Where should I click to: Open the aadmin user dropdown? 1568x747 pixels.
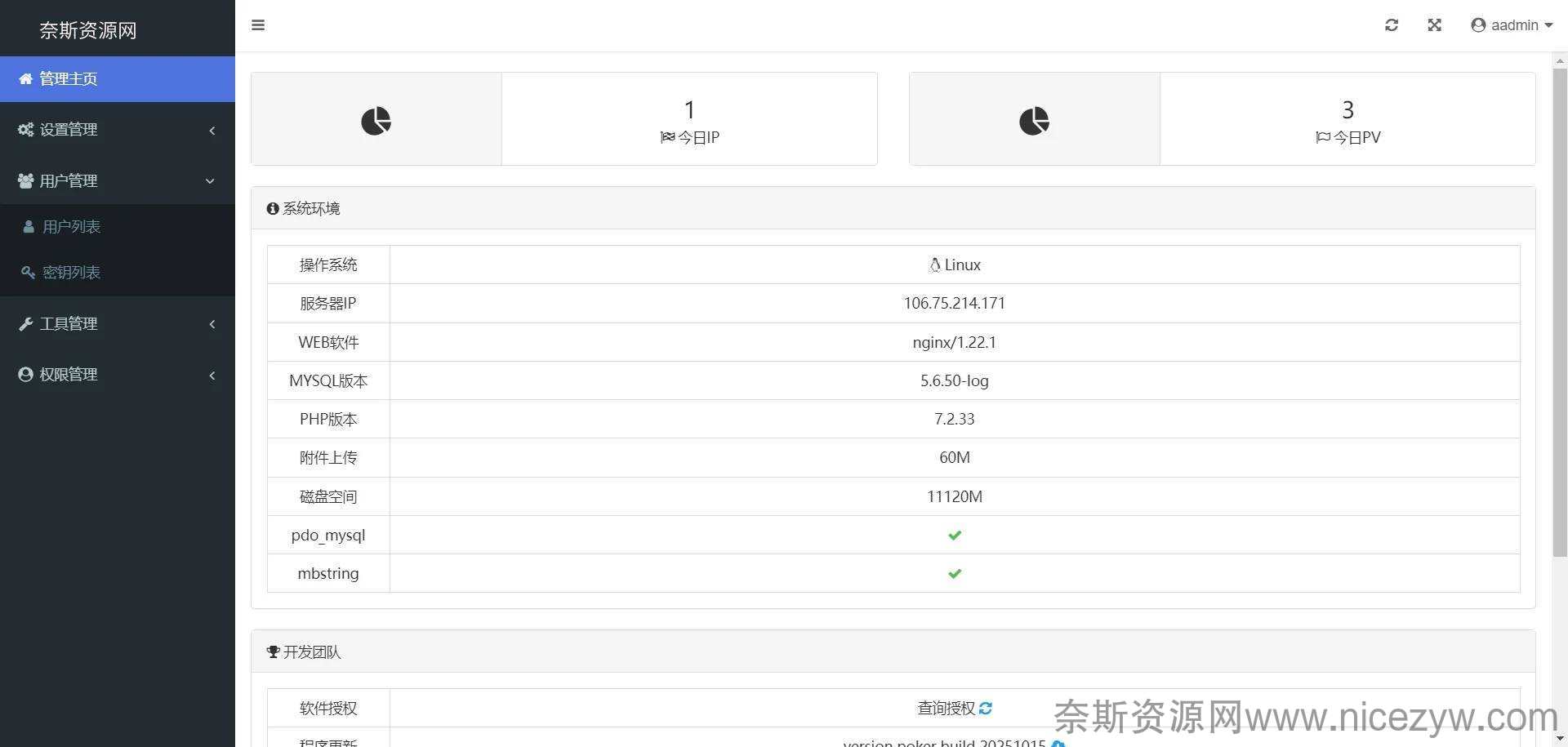click(x=1512, y=25)
